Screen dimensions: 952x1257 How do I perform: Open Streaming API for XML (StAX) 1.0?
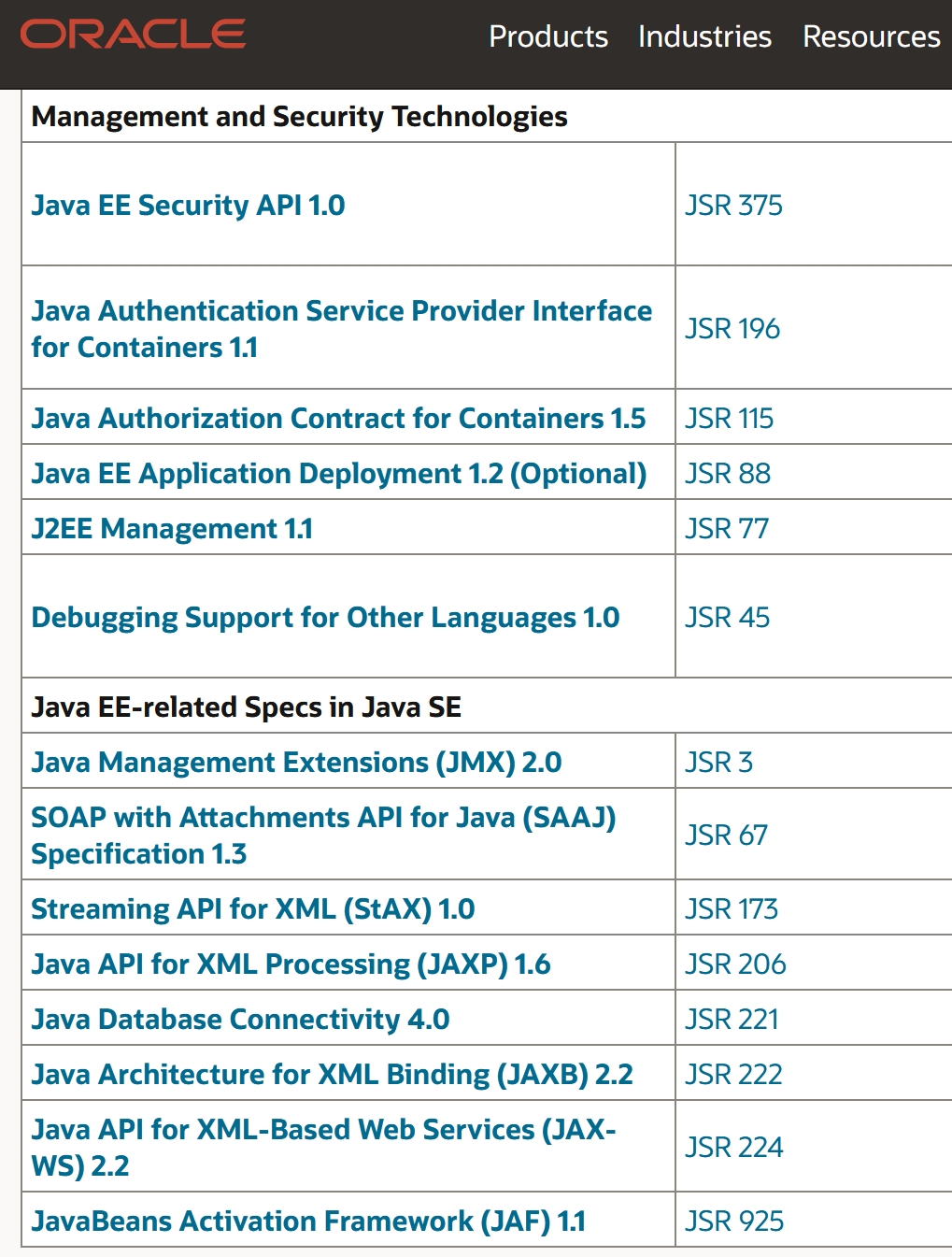click(x=252, y=908)
